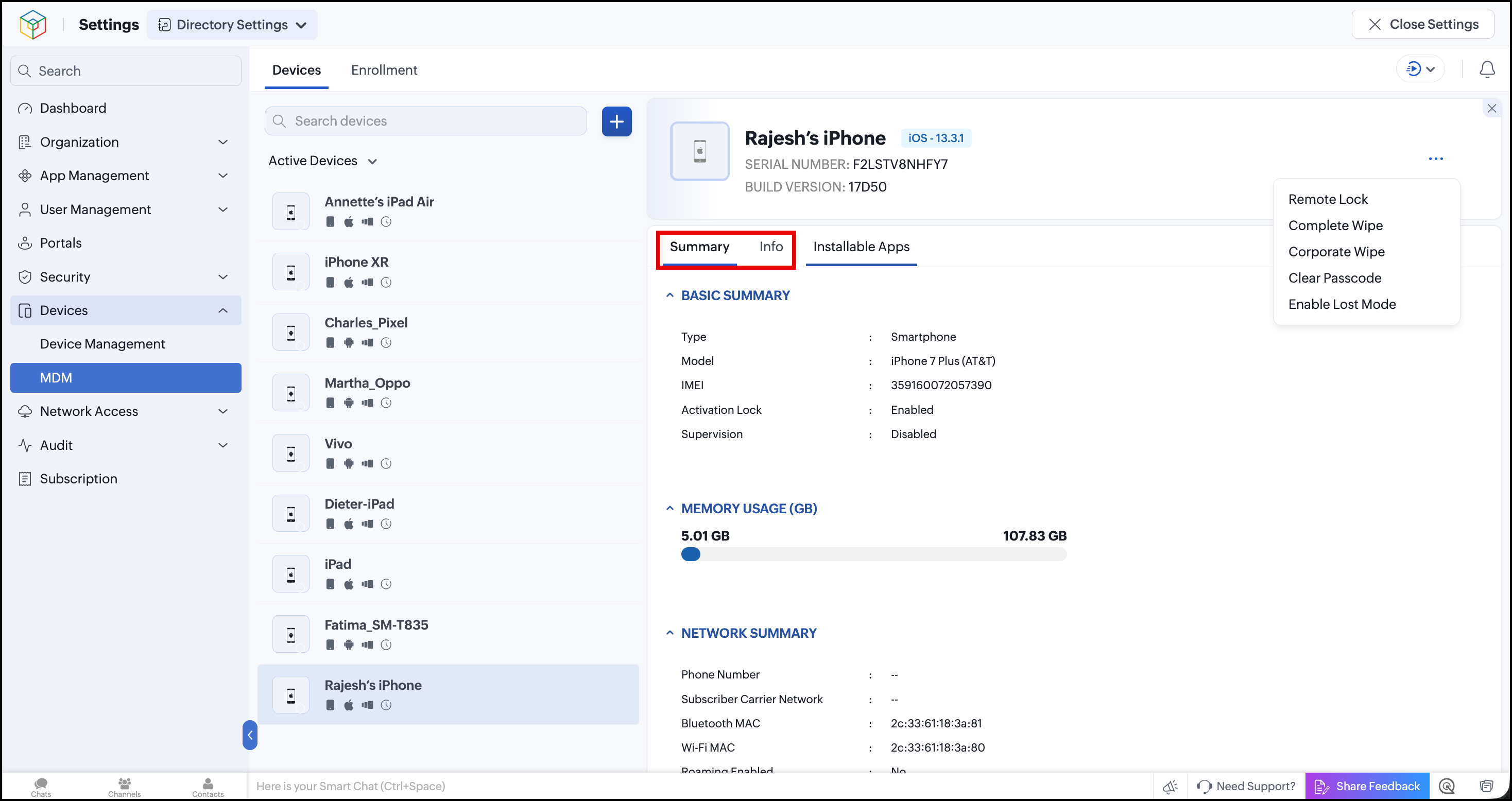Click the device icon next to iPhone XR
The width and height of the screenshot is (1512, 801).
[290, 272]
